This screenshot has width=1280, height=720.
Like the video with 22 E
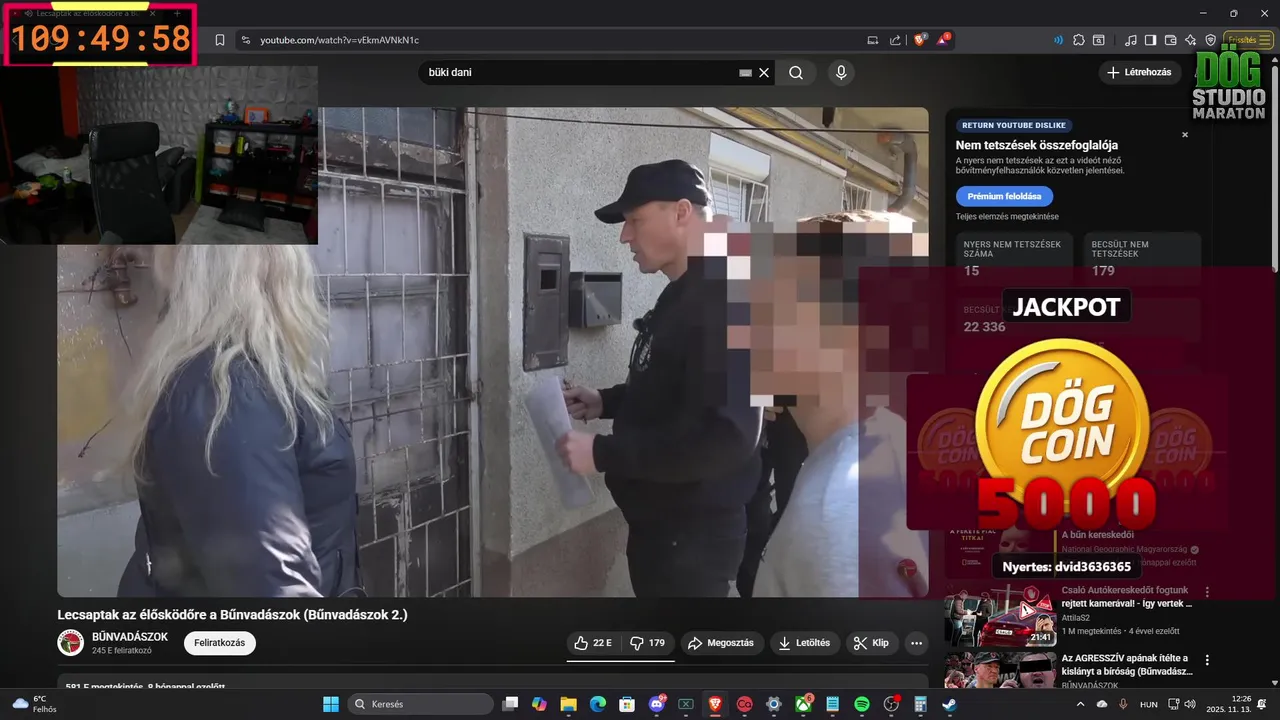tap(593, 643)
